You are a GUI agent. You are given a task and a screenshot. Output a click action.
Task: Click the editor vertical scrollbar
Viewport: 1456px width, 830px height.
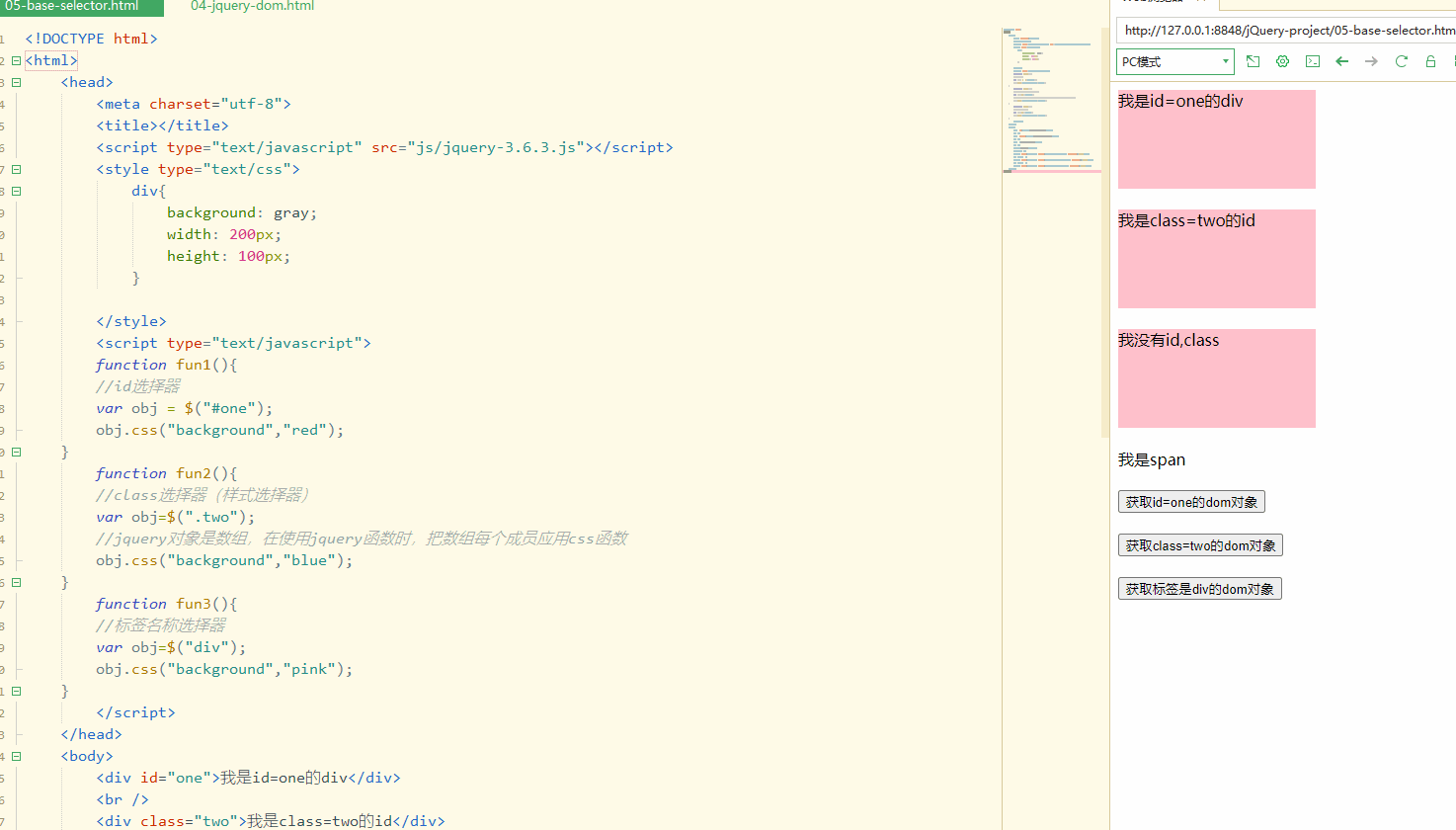tap(1105, 232)
